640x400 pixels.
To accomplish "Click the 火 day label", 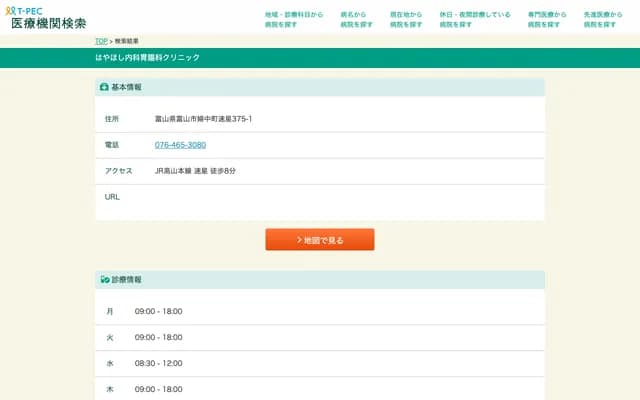I will click(x=110, y=338).
